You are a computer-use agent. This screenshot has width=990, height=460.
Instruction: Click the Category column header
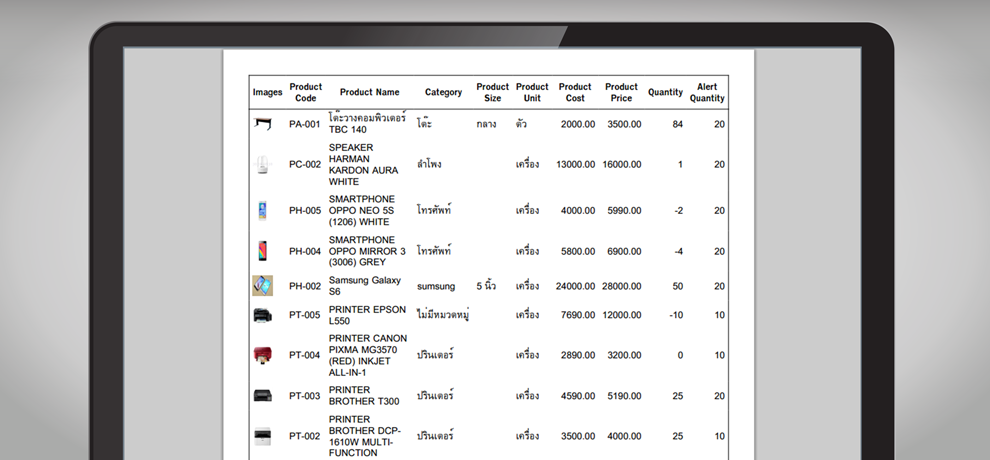coord(443,92)
